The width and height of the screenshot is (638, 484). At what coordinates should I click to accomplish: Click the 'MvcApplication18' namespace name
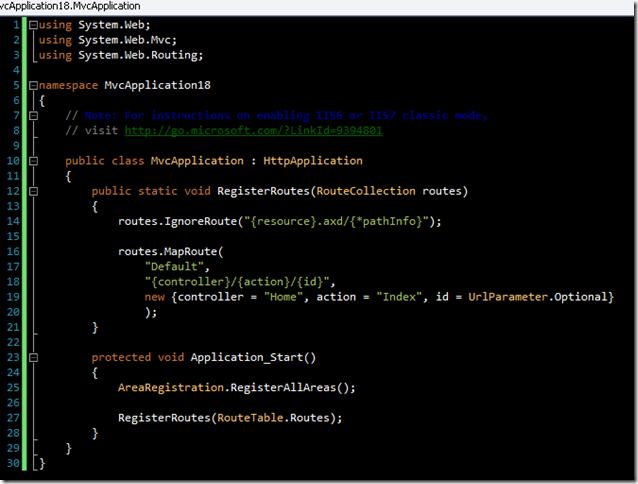157,85
